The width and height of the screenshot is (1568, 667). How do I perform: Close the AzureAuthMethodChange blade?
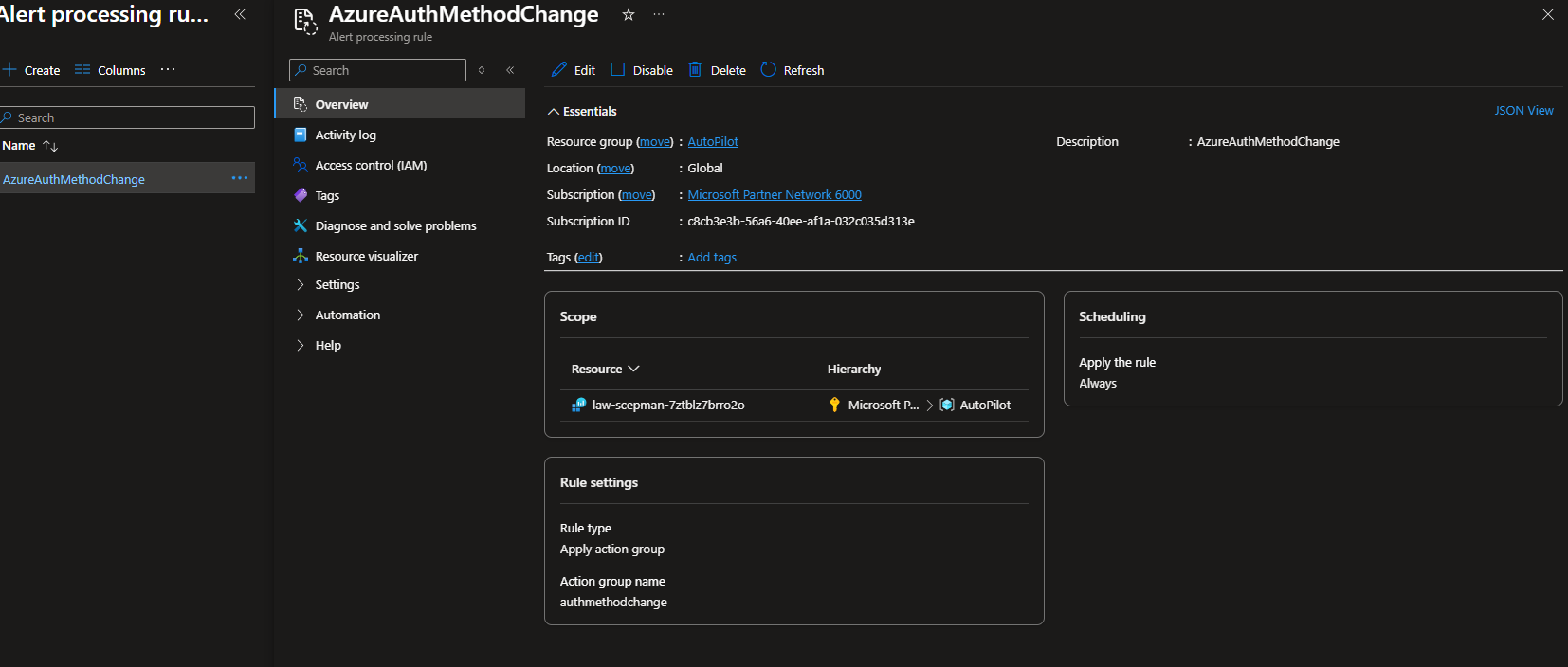tap(1548, 14)
